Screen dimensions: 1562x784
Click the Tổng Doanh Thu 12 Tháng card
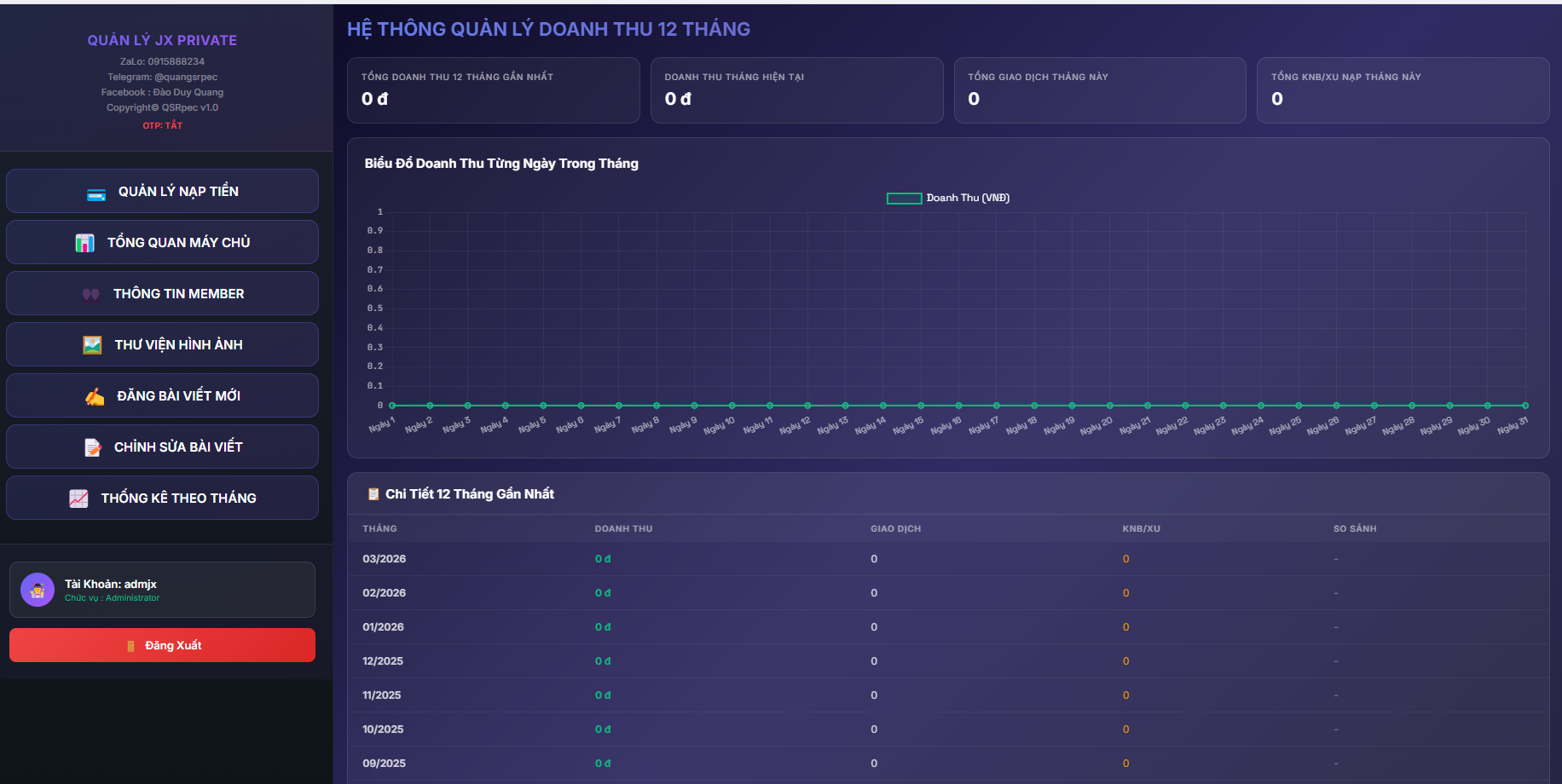click(493, 90)
